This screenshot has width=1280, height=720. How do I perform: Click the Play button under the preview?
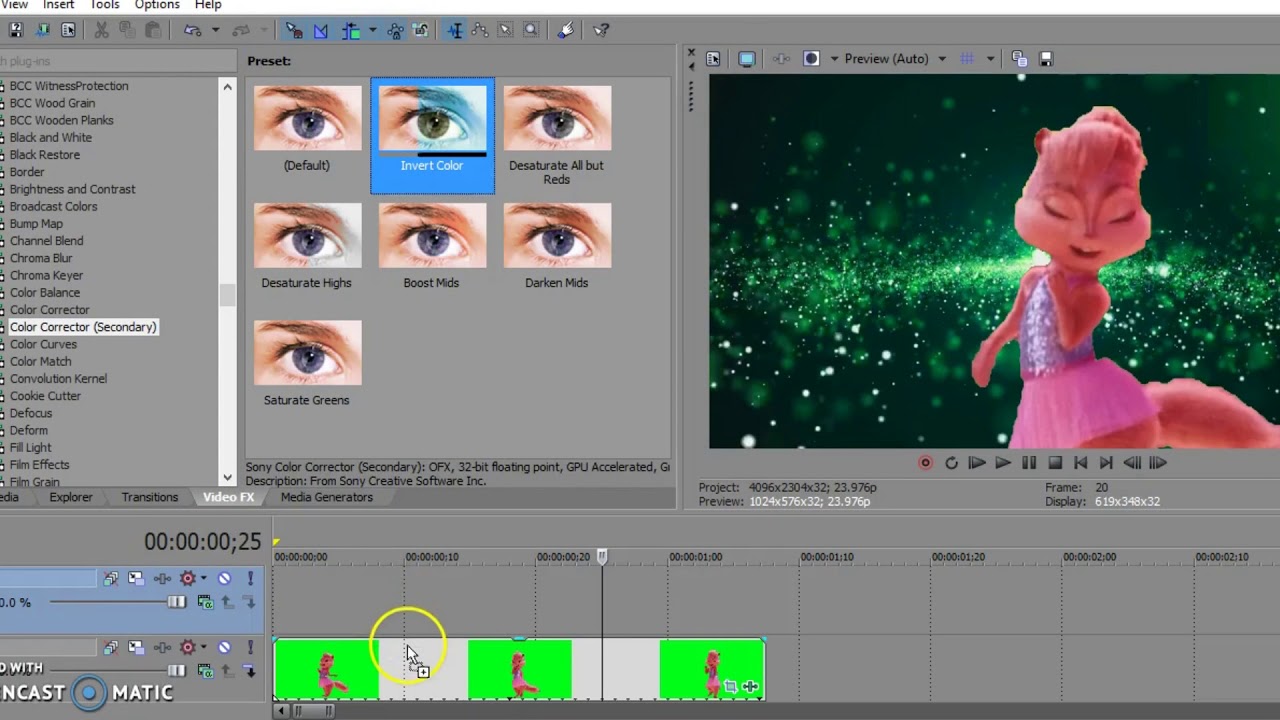1003,463
